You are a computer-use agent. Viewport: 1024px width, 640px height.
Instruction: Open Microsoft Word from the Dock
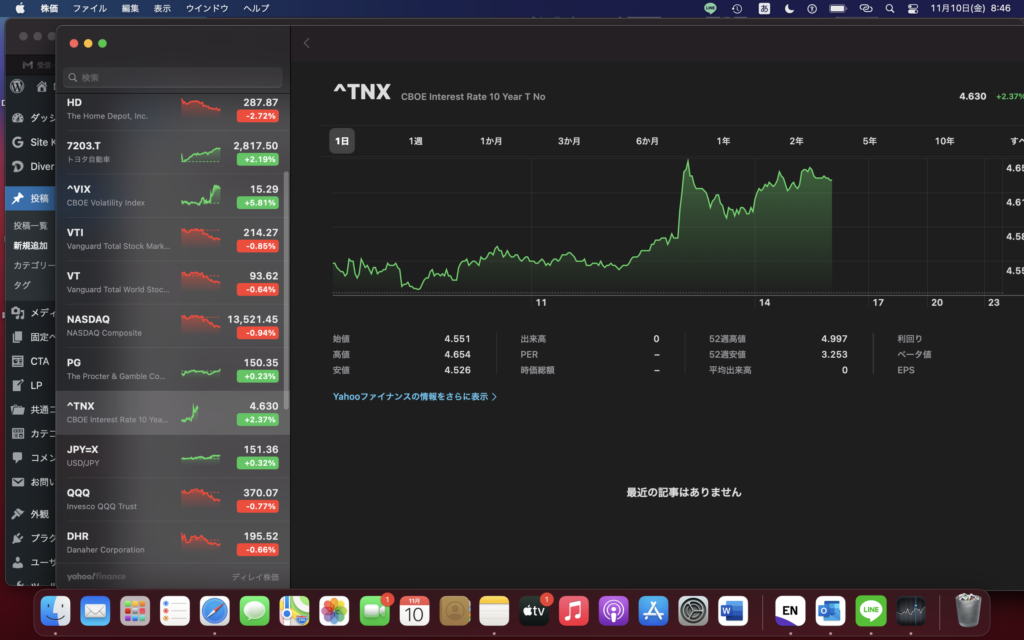pyautogui.click(x=733, y=609)
